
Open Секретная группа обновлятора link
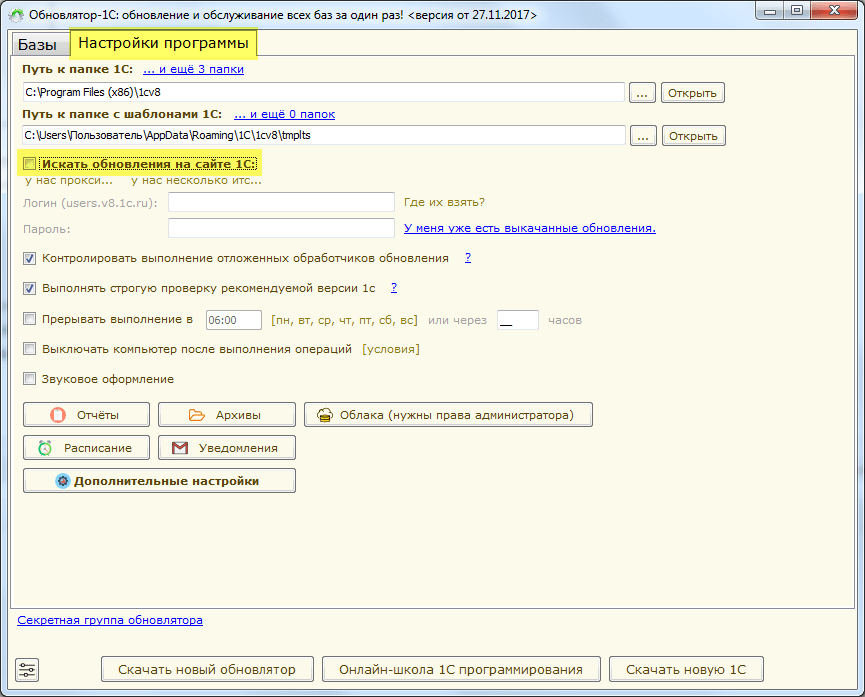click(x=110, y=620)
